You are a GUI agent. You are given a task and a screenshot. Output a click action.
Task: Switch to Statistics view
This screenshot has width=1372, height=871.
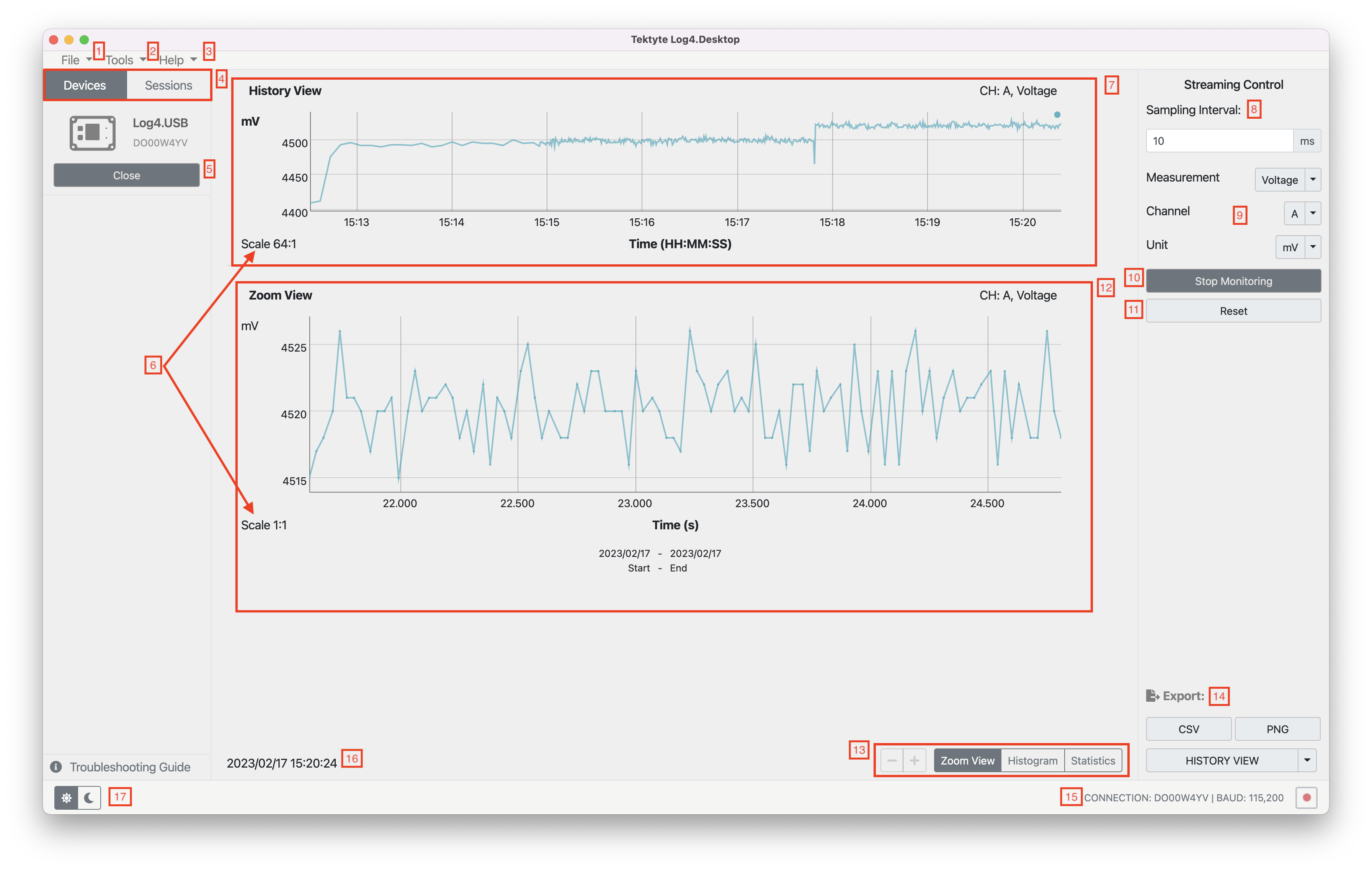click(x=1092, y=760)
